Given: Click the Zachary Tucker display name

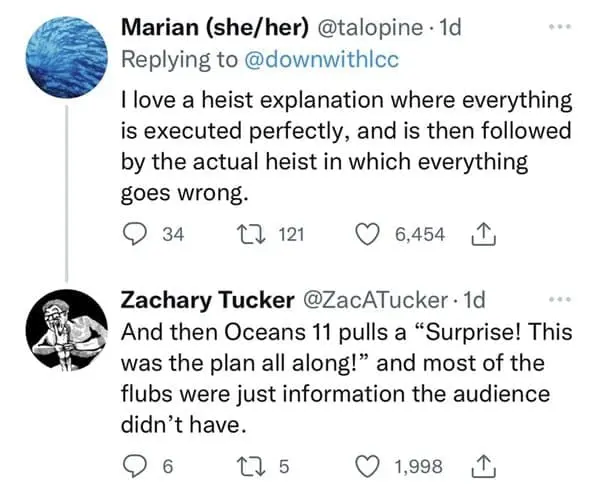Looking at the screenshot, I should click(x=202, y=299).
